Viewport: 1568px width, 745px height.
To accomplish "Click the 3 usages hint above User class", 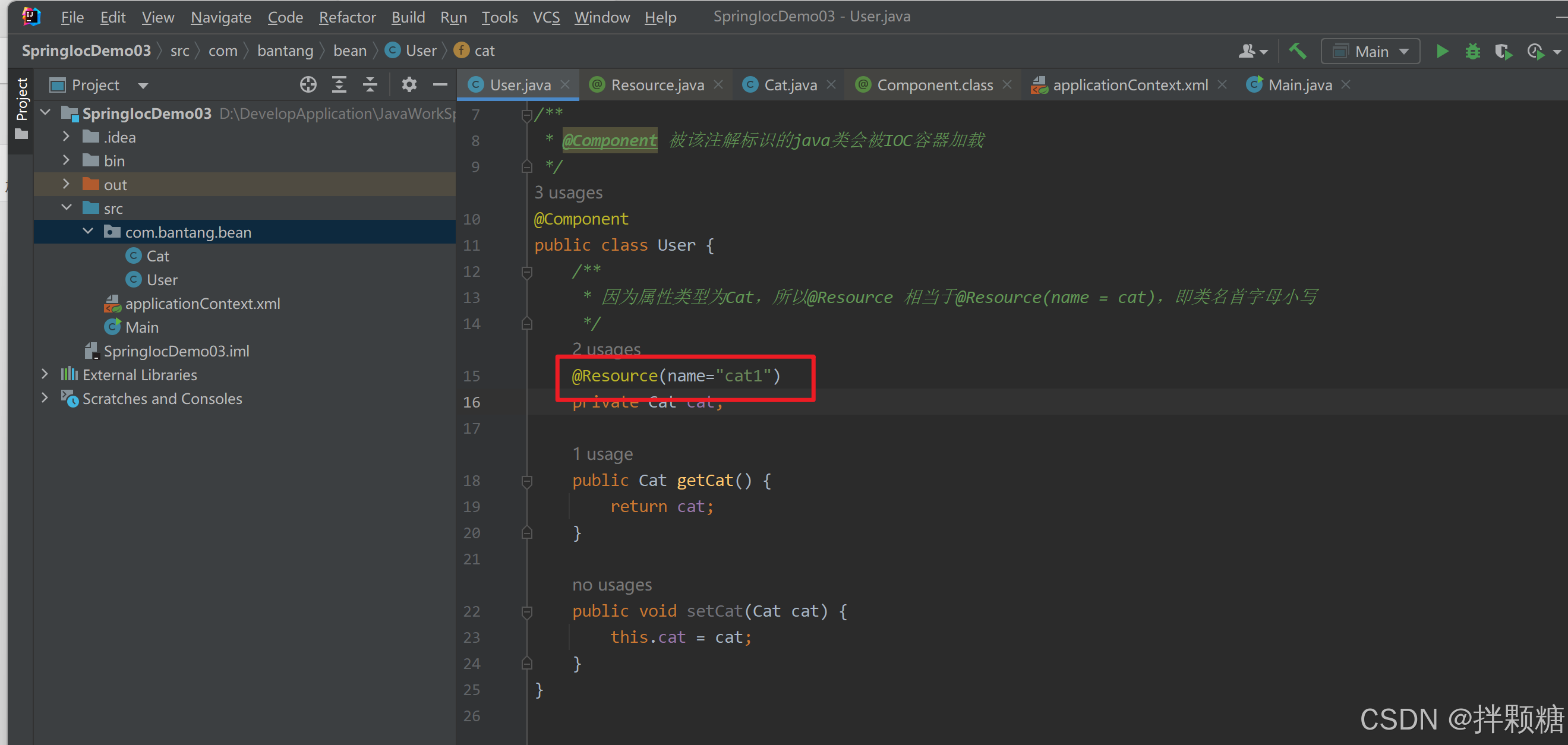I will (568, 192).
